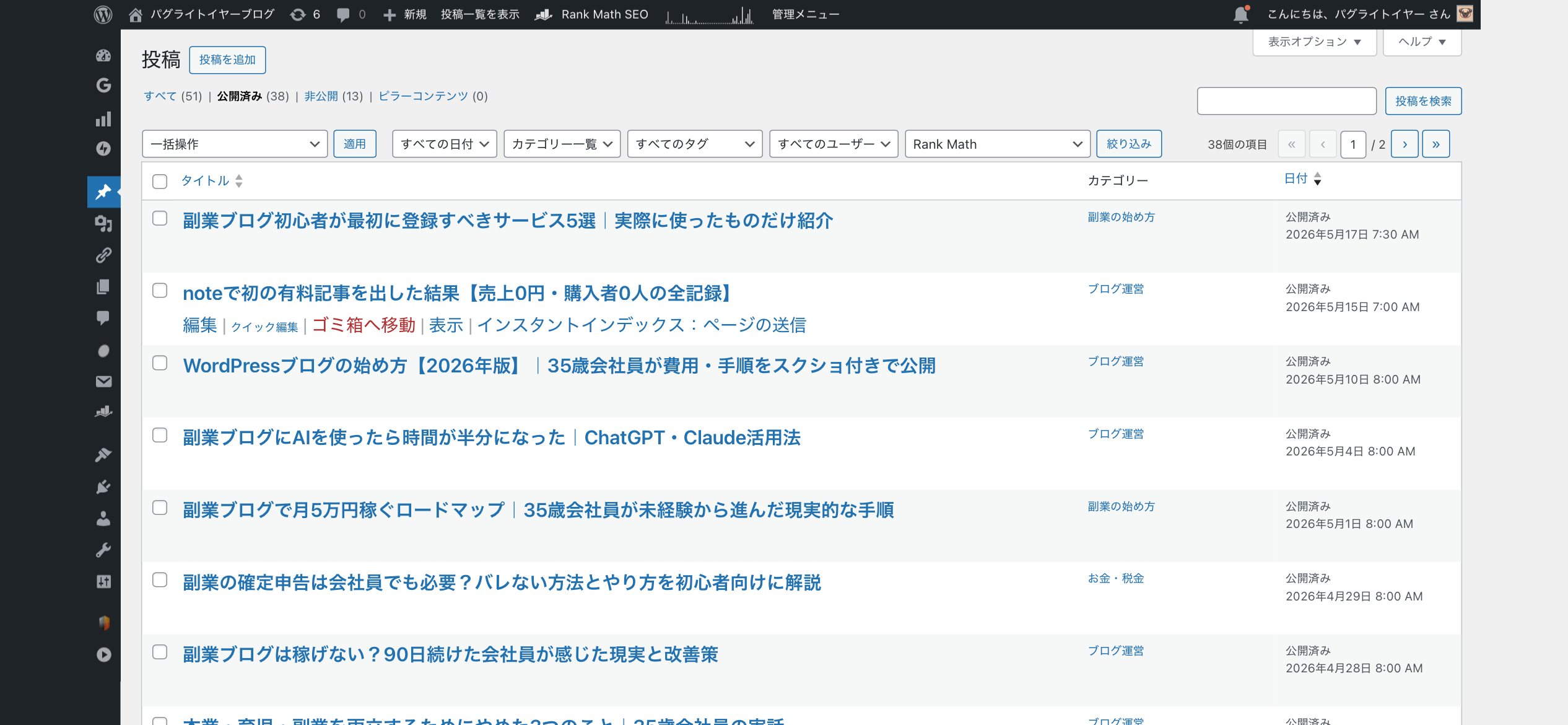Open the Rank Math chart icon in the sidebar
The image size is (1568, 725).
103,411
